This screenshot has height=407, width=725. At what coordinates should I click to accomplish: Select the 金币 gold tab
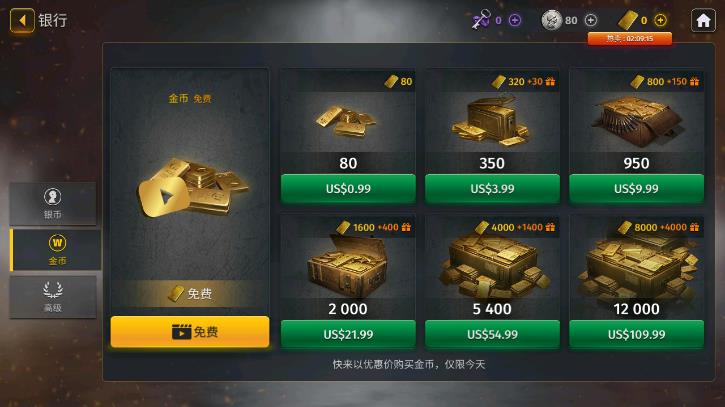pyautogui.click(x=55, y=250)
